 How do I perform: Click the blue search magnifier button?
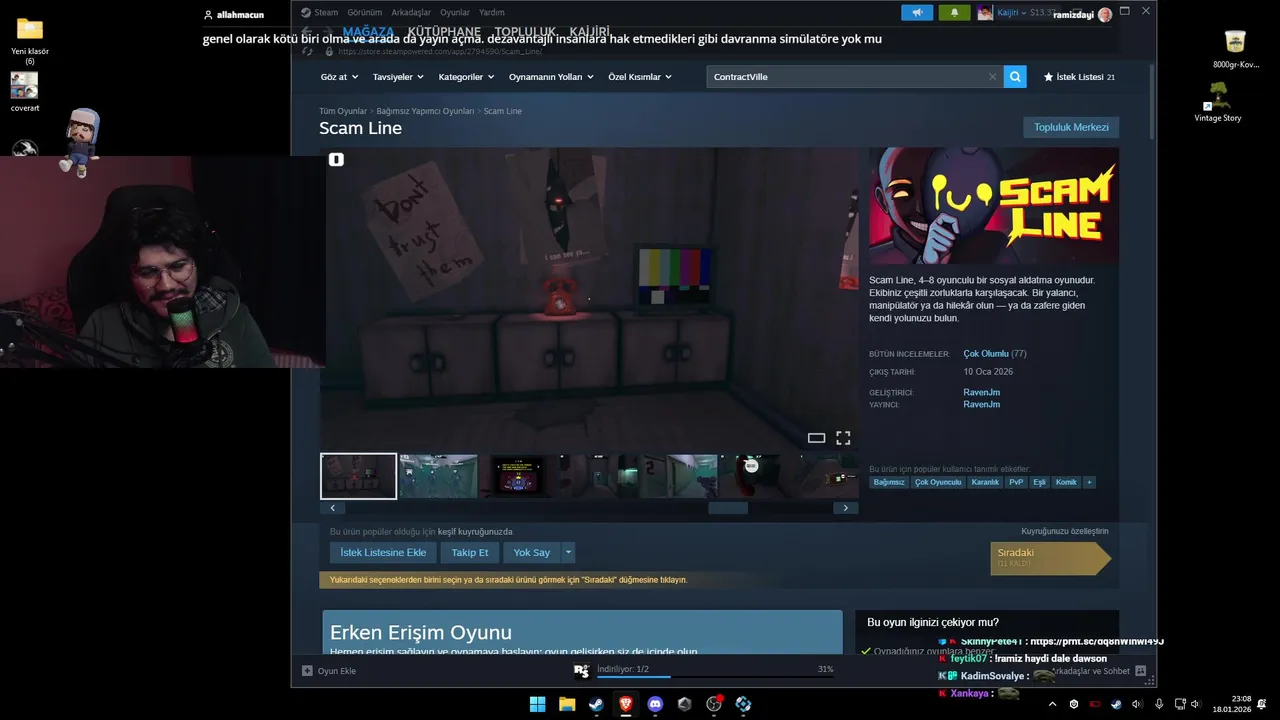pyautogui.click(x=1015, y=76)
